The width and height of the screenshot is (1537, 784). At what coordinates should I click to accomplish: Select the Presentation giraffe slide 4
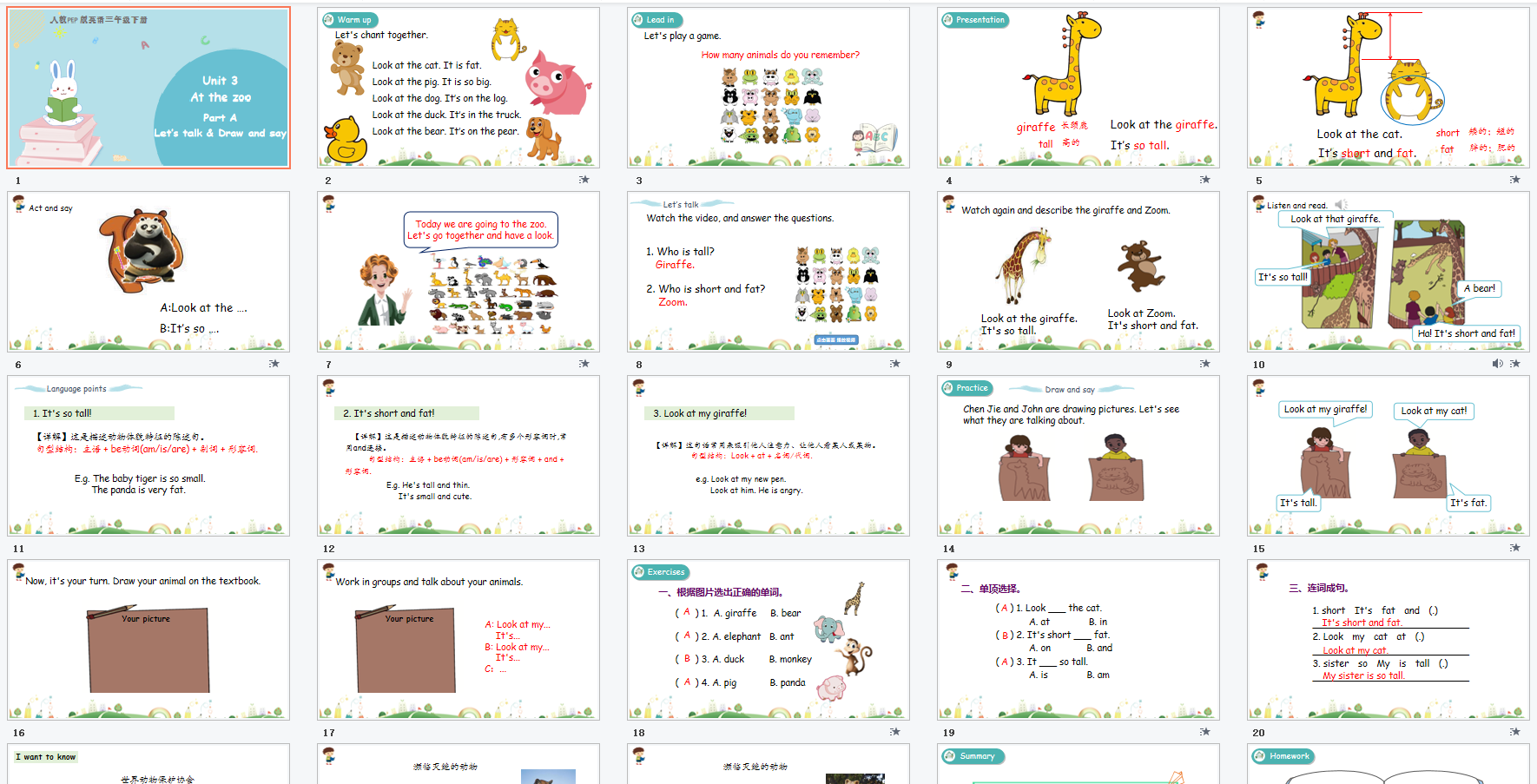pos(1079,88)
